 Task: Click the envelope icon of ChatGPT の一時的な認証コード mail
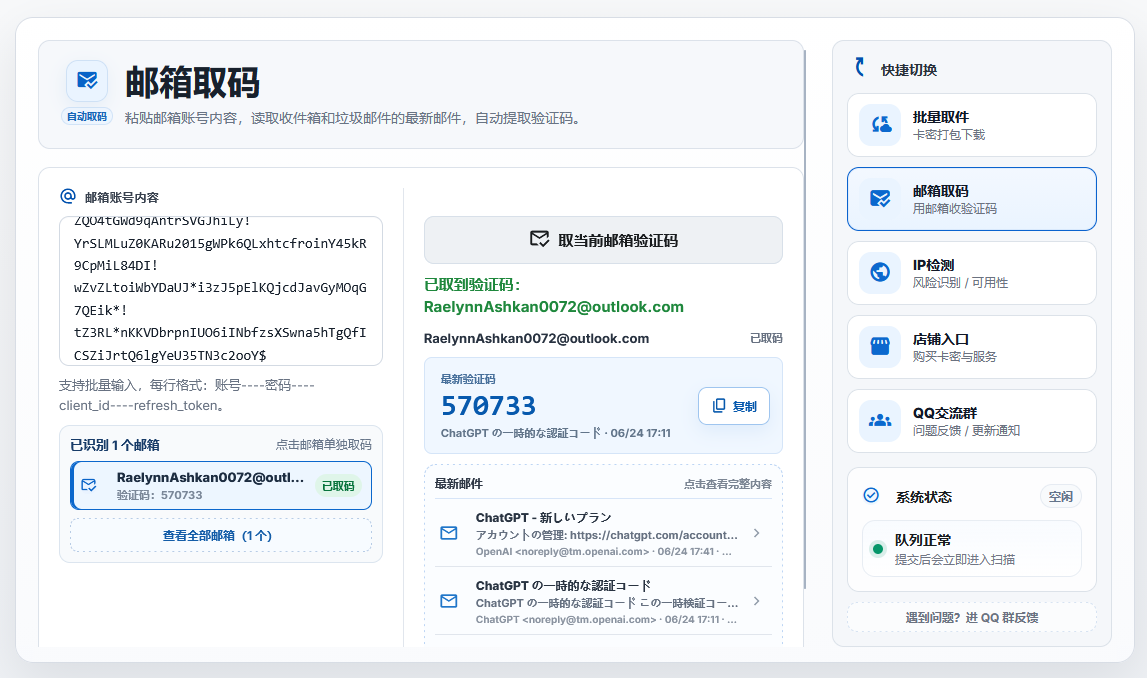pyautogui.click(x=449, y=601)
